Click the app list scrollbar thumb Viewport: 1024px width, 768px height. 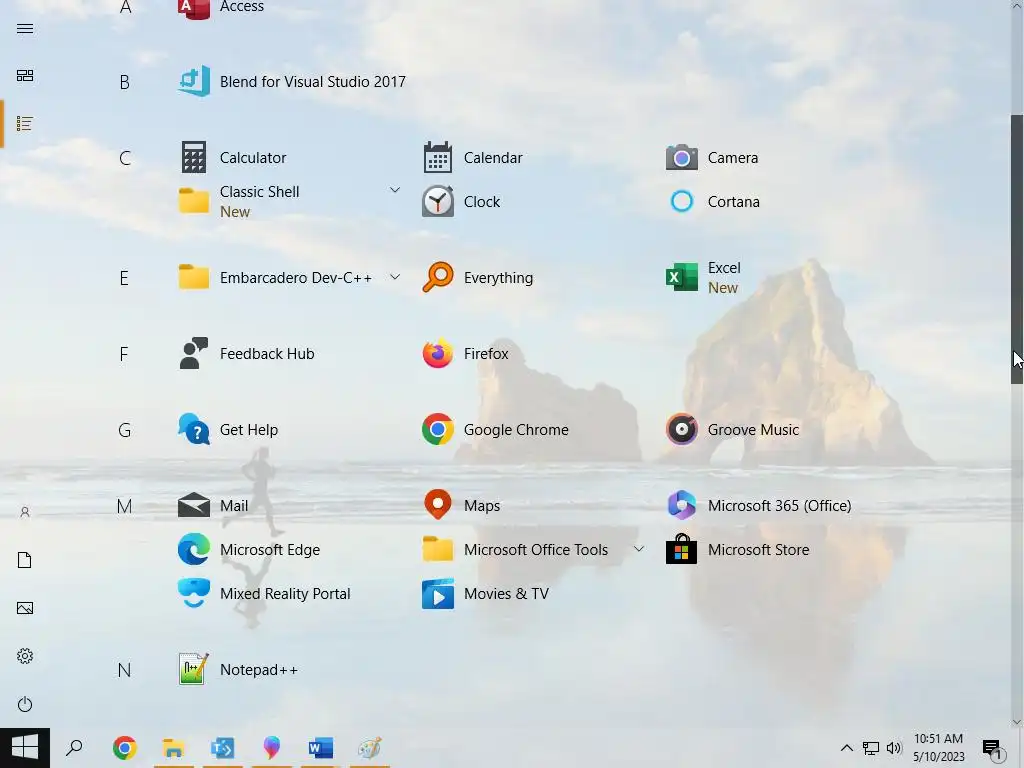pos(1017,249)
